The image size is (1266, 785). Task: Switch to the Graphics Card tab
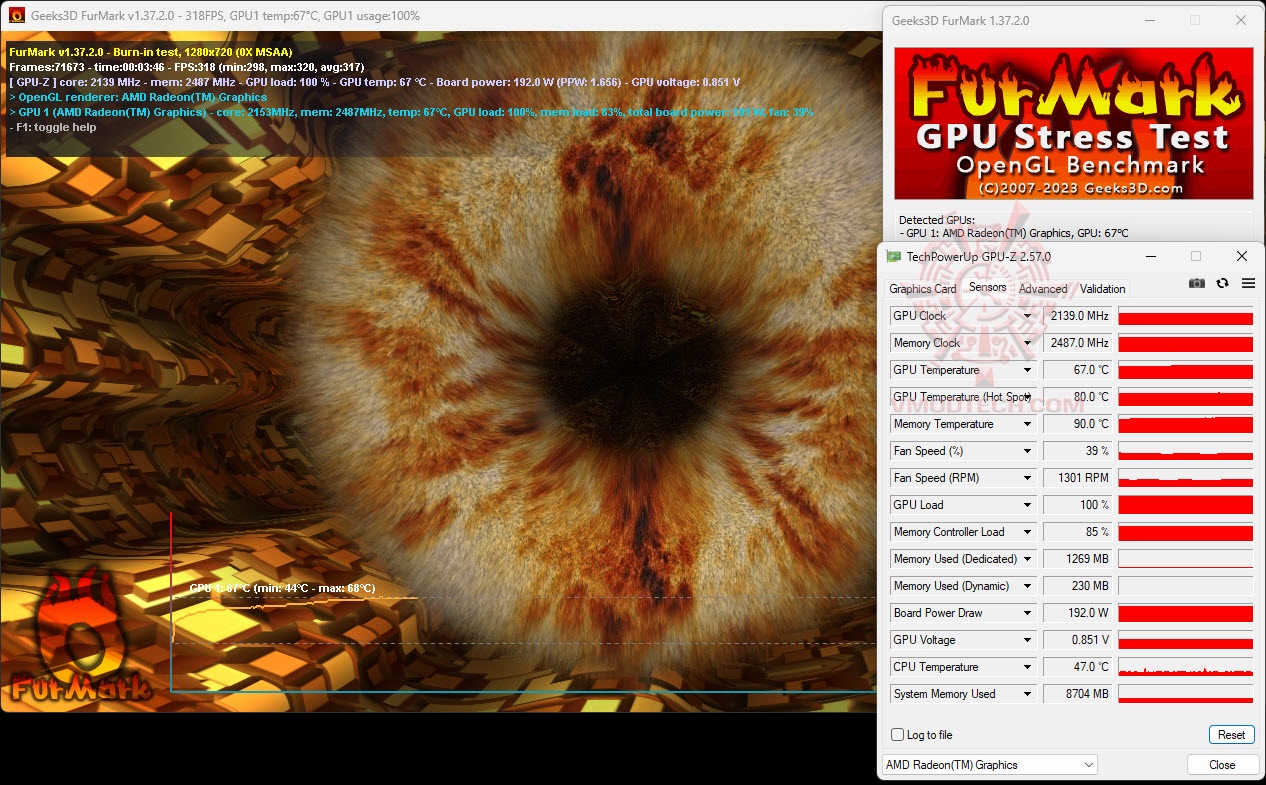[x=923, y=289]
